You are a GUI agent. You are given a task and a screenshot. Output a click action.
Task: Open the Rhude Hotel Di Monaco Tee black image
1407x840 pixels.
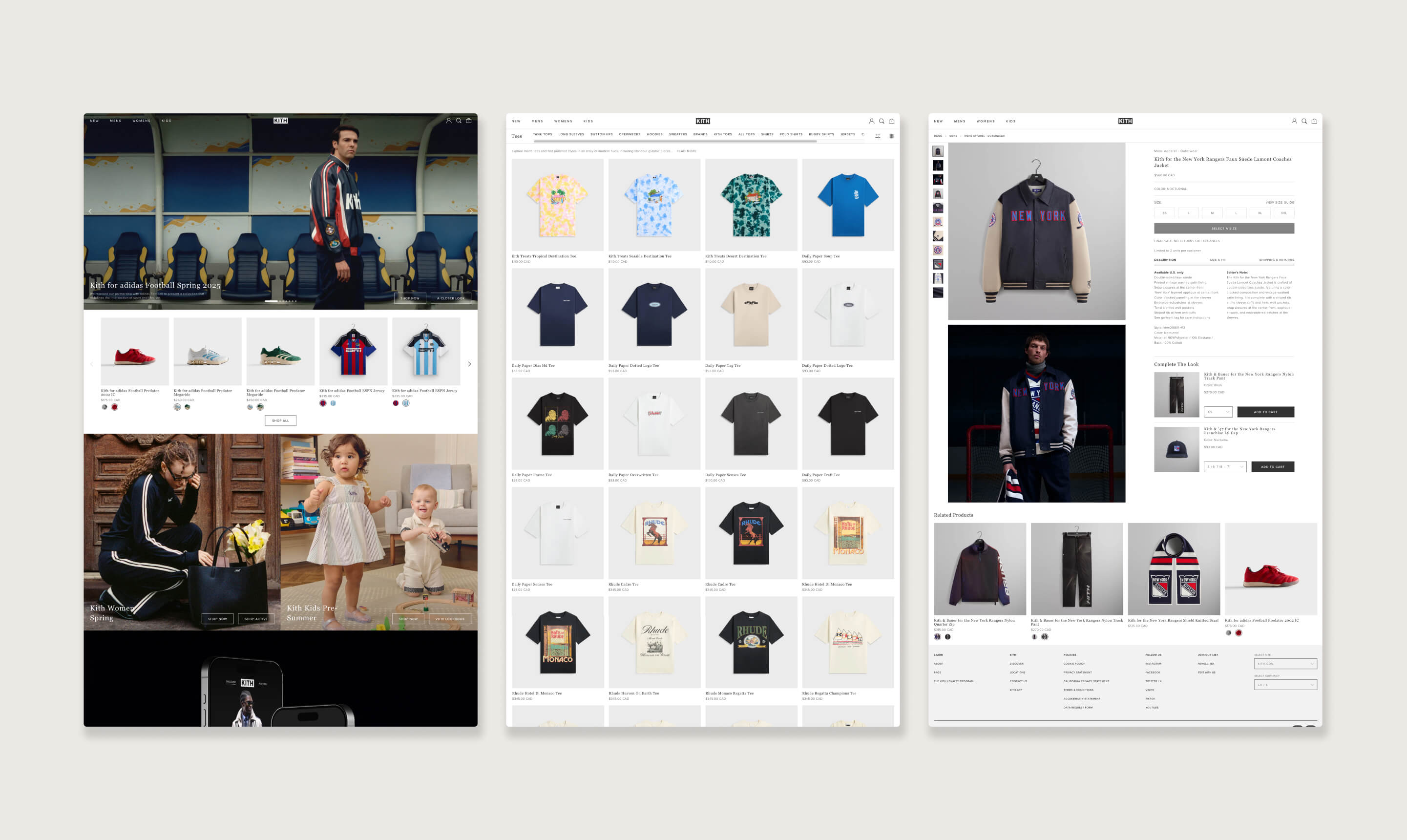click(558, 642)
